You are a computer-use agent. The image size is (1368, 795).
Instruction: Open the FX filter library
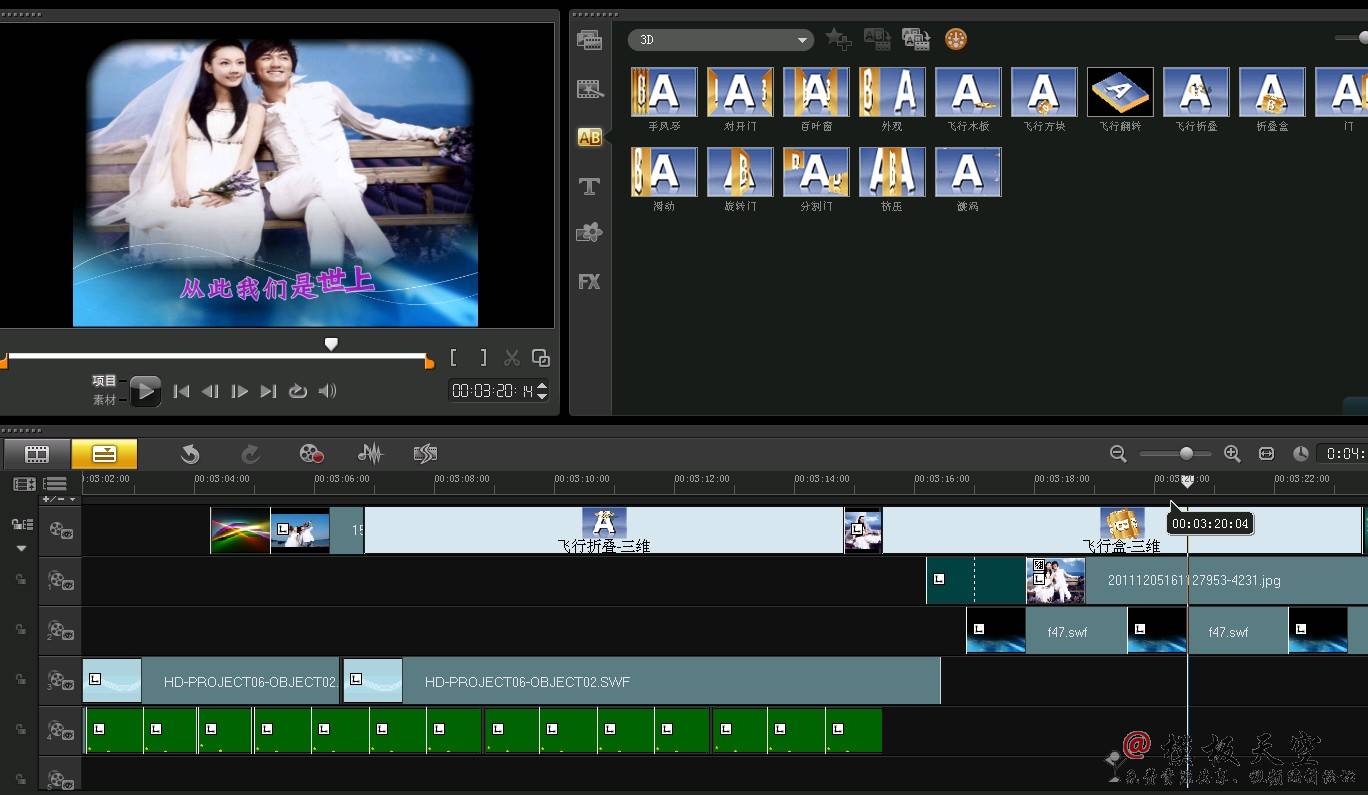click(x=590, y=282)
